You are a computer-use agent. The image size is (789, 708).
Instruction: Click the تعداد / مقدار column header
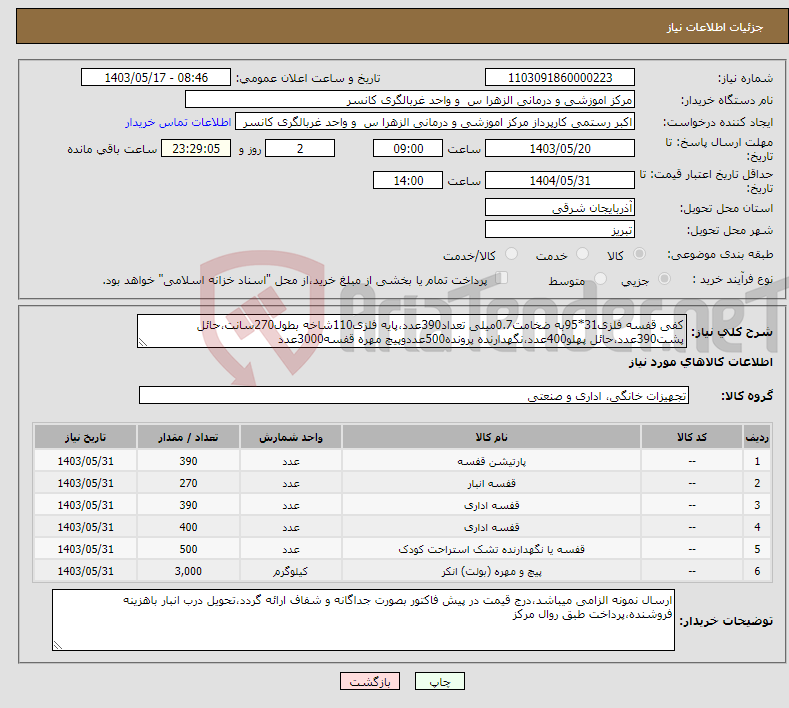pyautogui.click(x=188, y=437)
